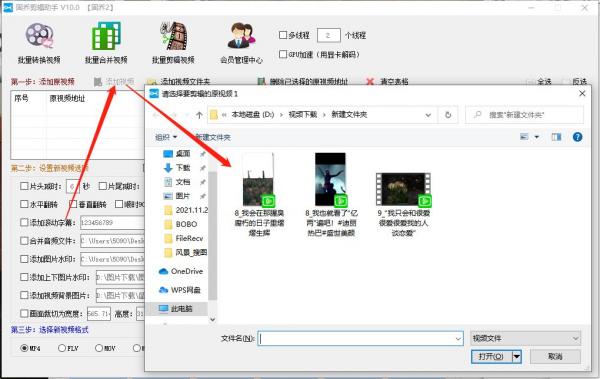
Task: Tick the 添加视频背景图片 checkbox
Action: (24, 295)
